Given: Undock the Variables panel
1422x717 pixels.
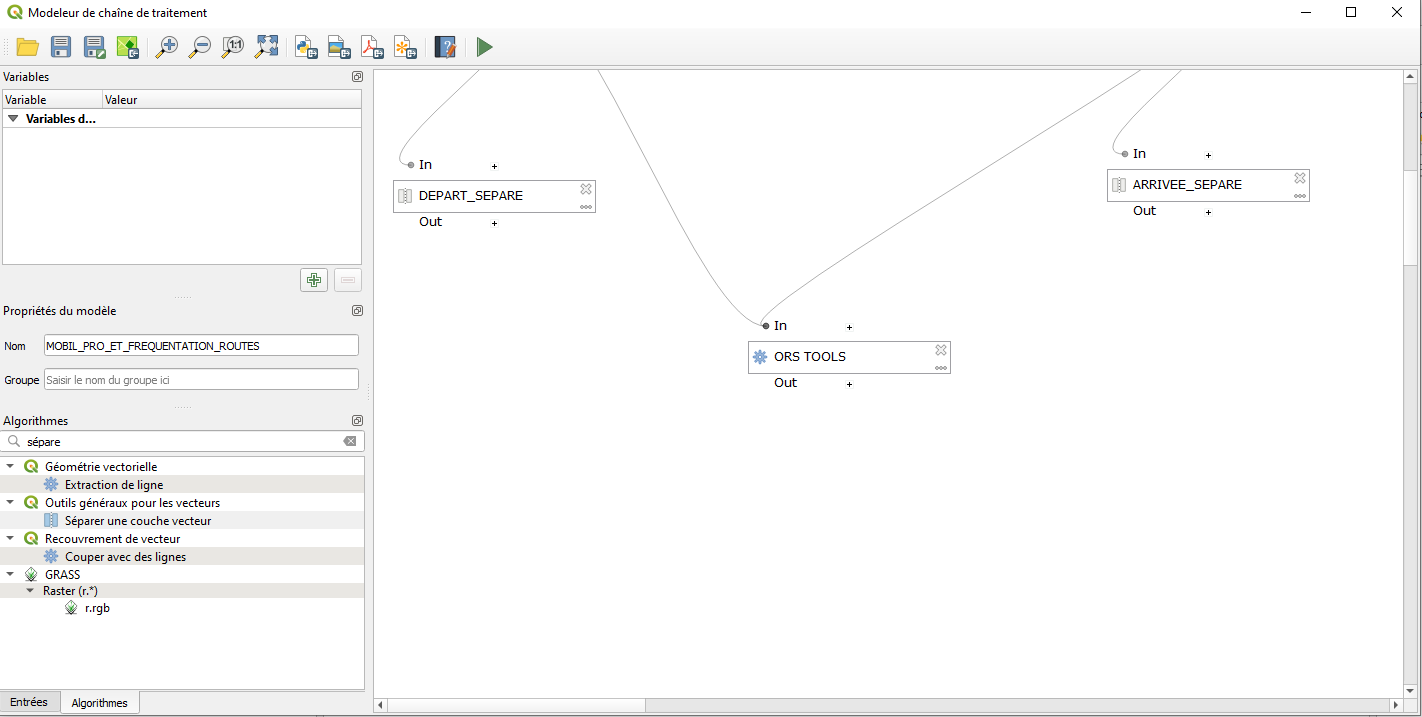Looking at the screenshot, I should click(x=357, y=77).
